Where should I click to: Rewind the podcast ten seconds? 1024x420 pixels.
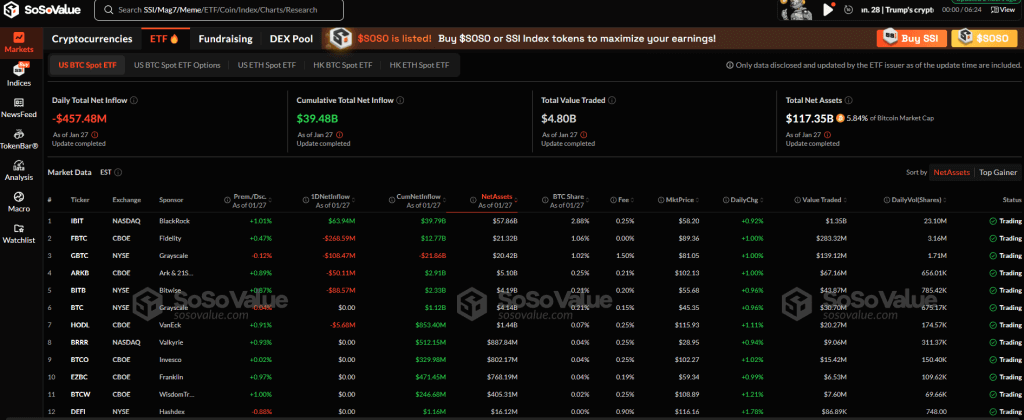pyautogui.click(x=848, y=10)
